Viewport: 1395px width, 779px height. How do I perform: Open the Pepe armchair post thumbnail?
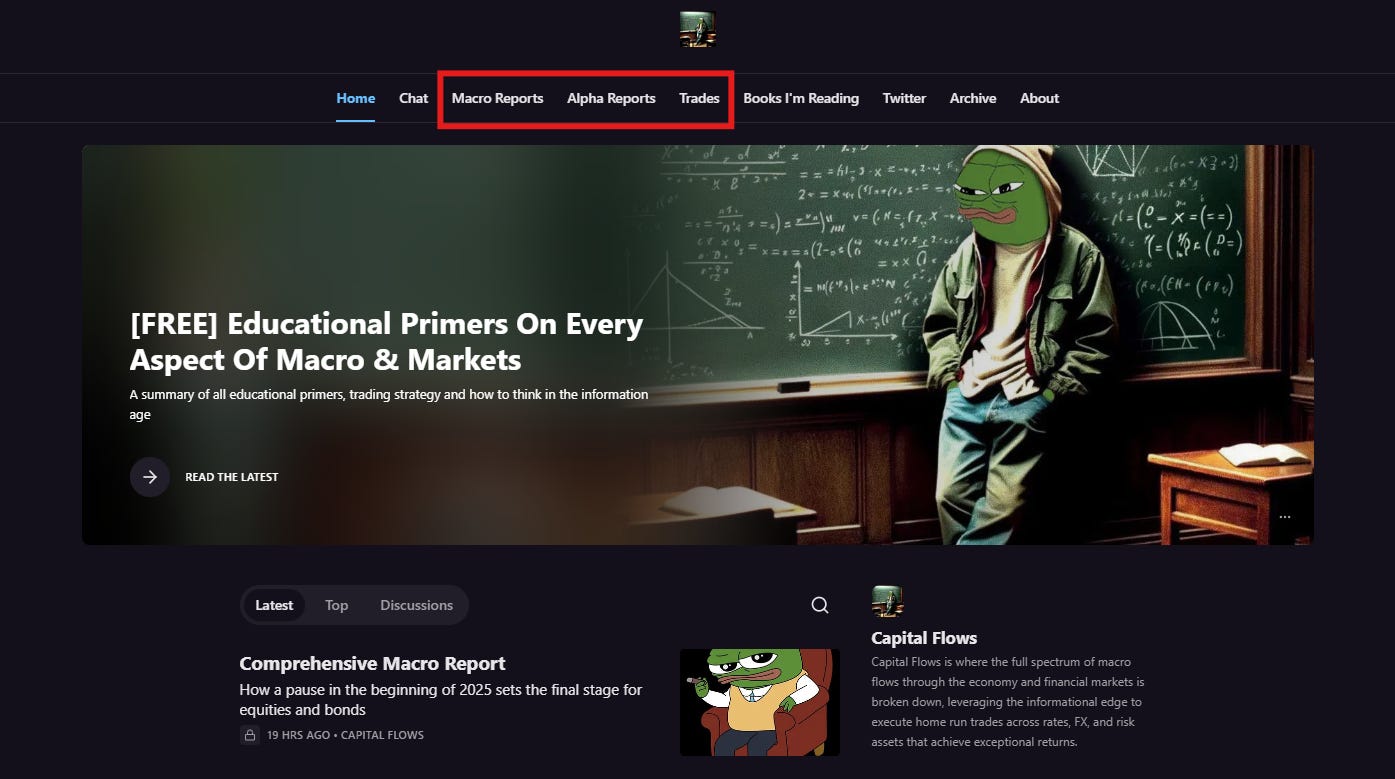pos(760,702)
